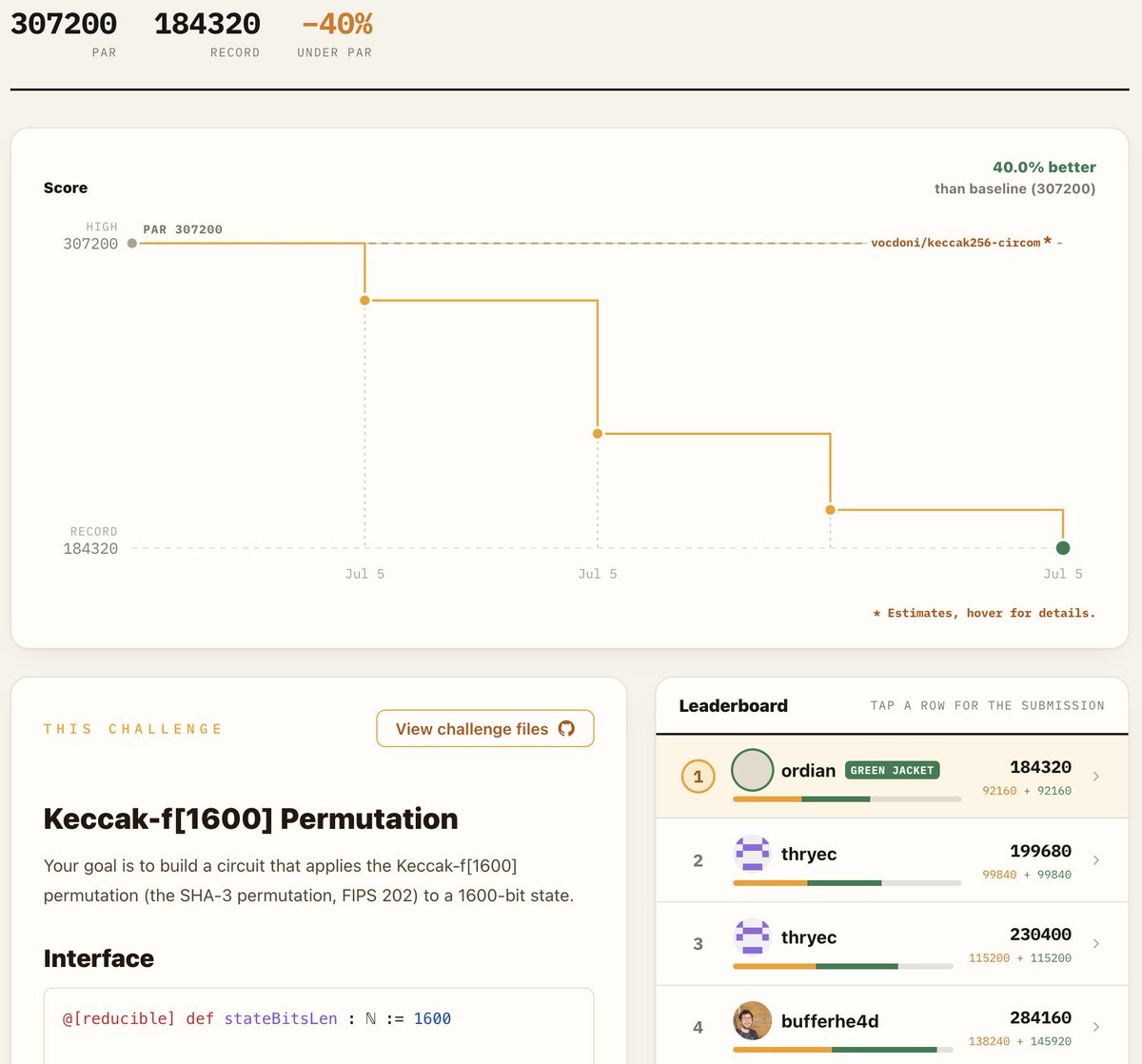Select the first orange chart point after par
This screenshot has width=1142, height=1064.
pos(364,301)
